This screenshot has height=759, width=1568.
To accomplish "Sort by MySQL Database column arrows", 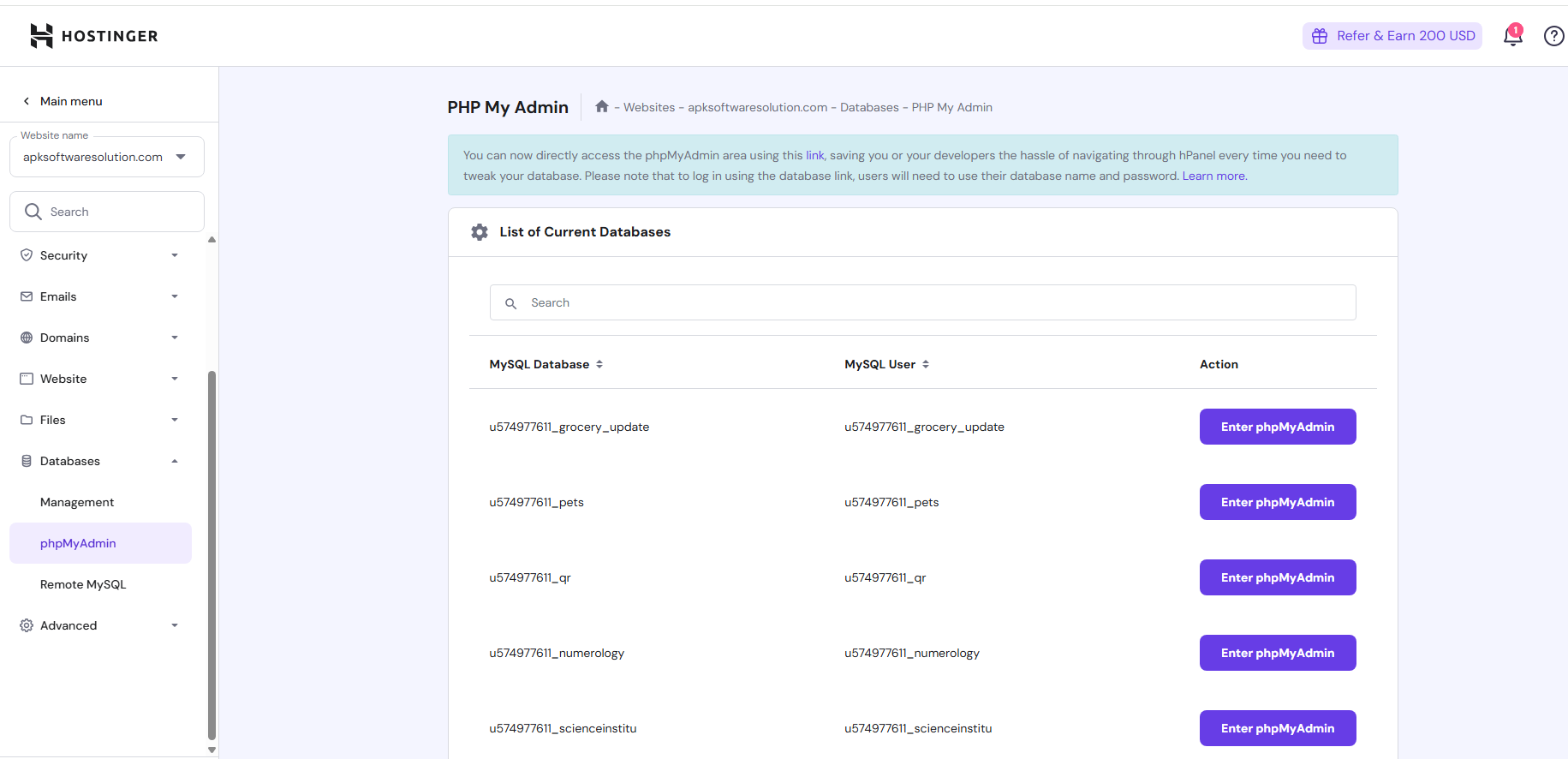I will 599,364.
